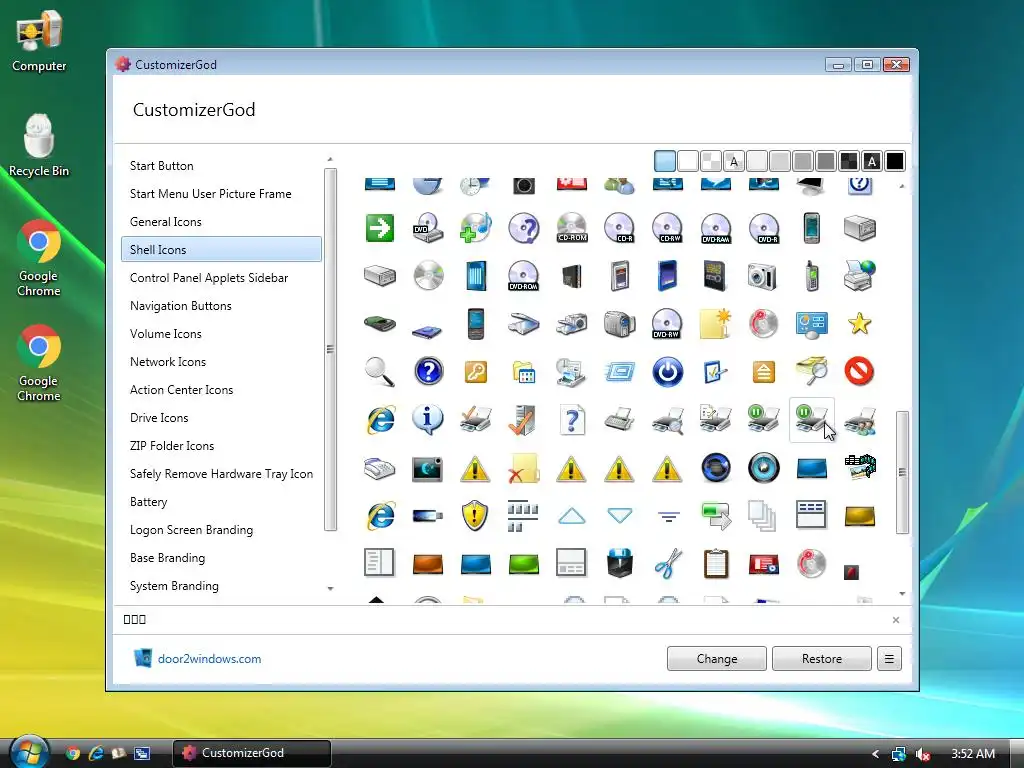Open the Start Button category
The image size is (1024, 768).
click(221, 166)
